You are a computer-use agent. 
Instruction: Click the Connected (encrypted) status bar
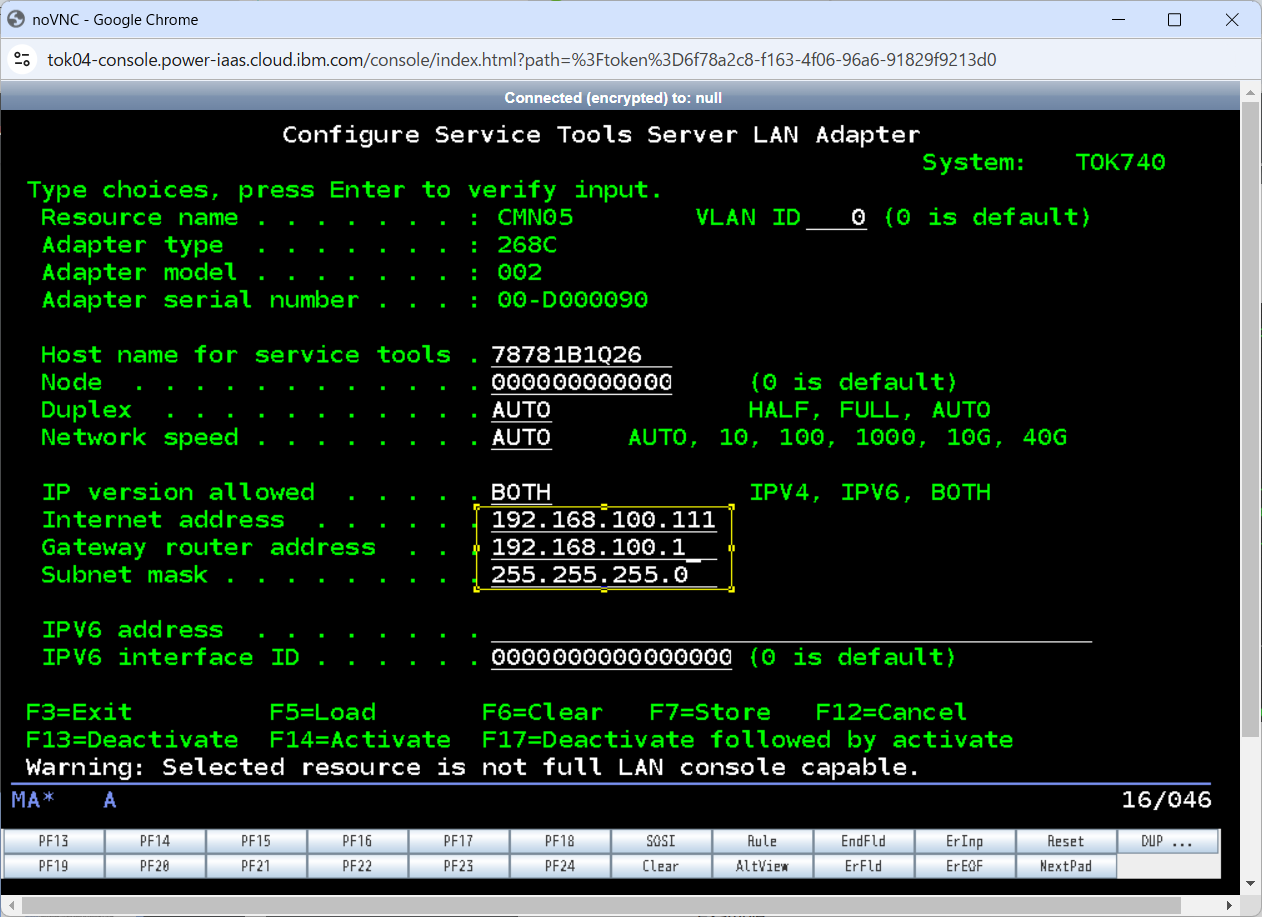click(x=613, y=98)
